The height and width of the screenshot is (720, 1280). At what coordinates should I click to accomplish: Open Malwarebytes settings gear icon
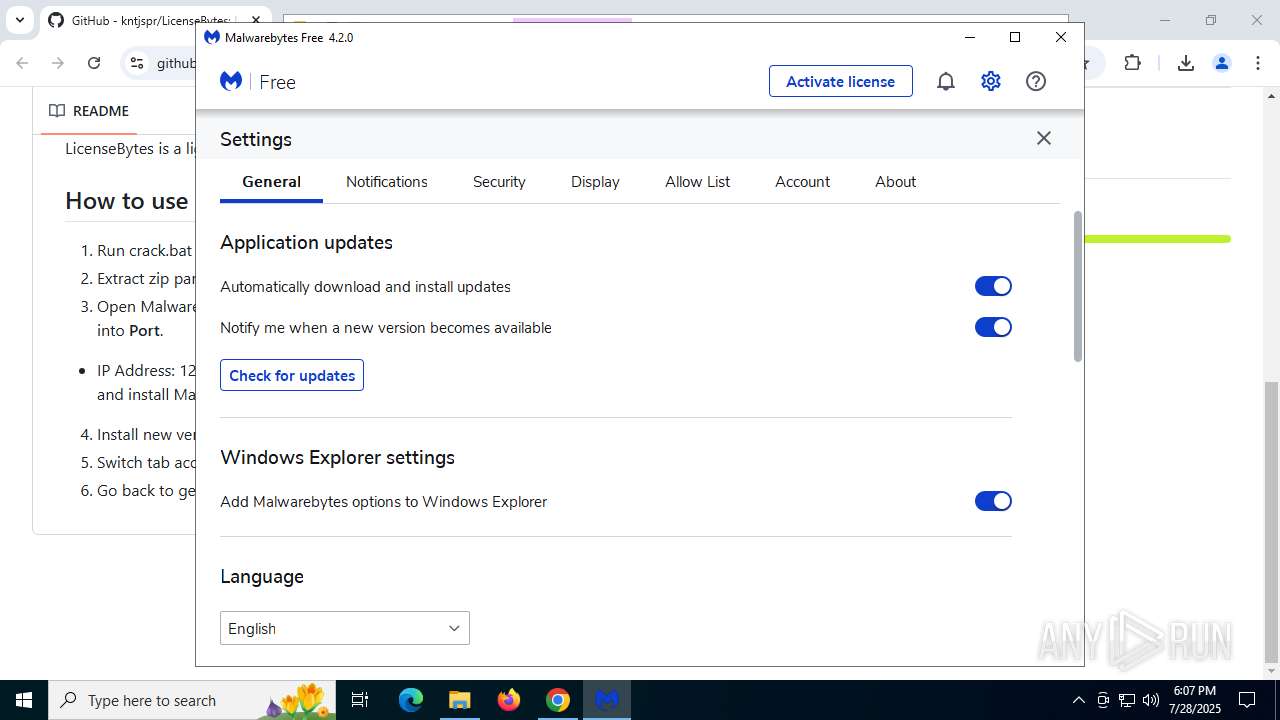coord(991,82)
